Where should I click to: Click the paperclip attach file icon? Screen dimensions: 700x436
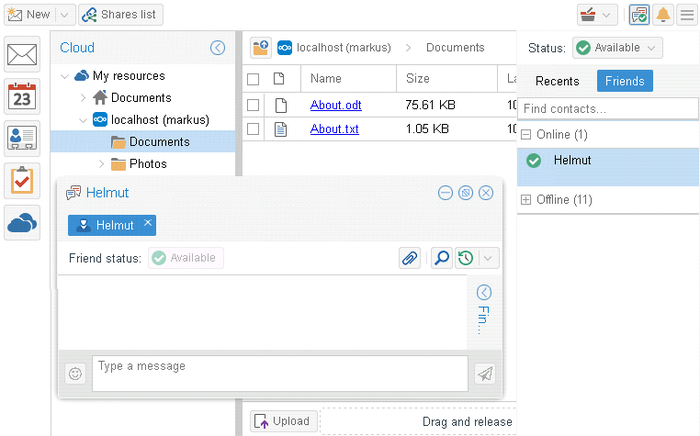tap(409, 258)
